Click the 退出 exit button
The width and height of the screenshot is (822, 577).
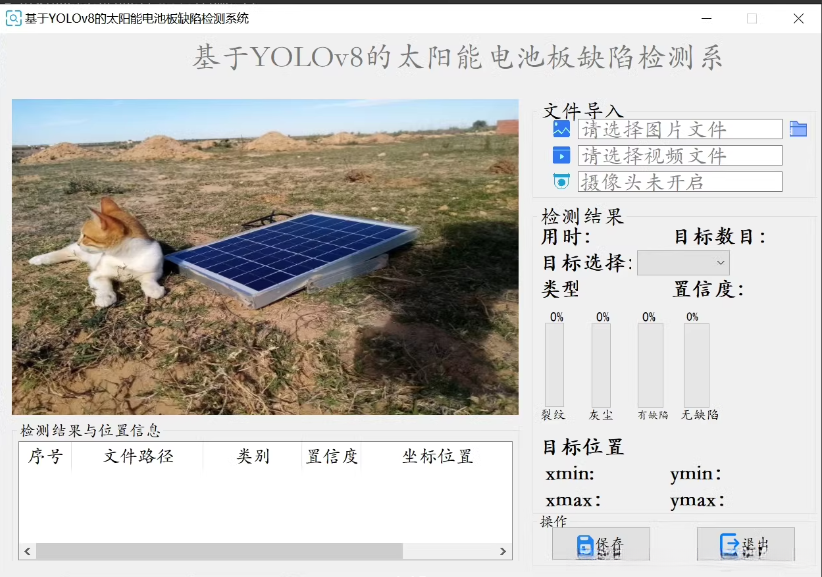[745, 545]
